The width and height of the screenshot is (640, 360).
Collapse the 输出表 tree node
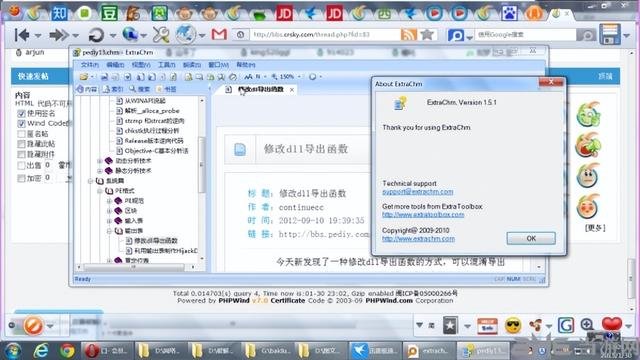109,231
